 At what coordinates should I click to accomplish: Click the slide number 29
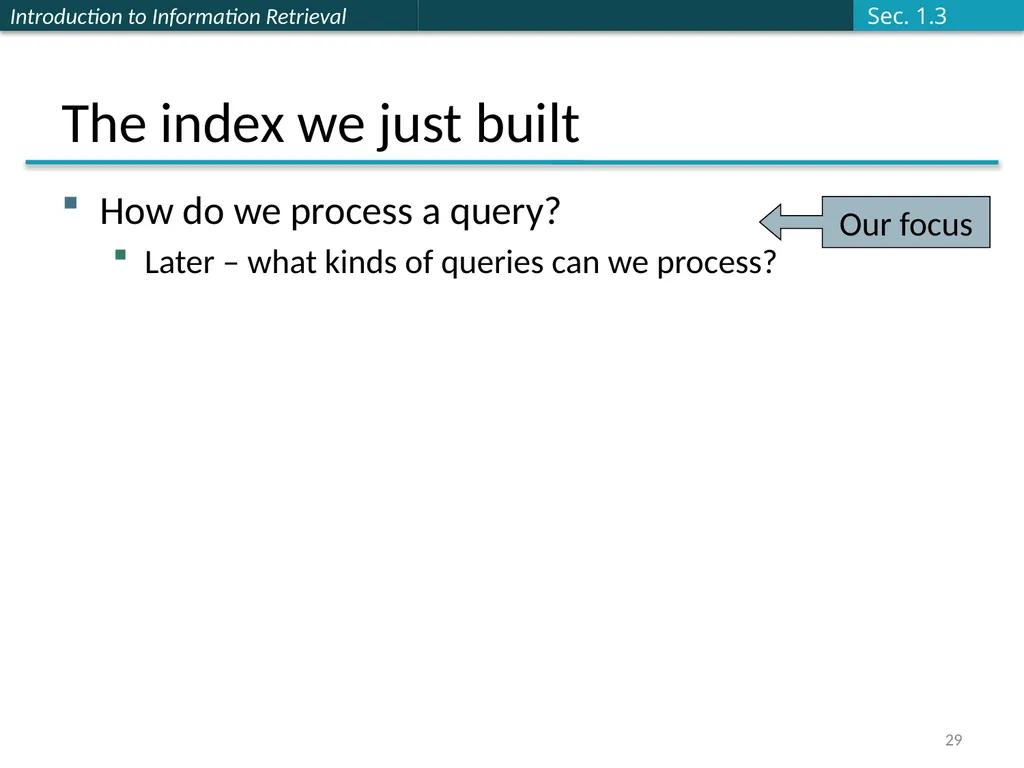click(x=953, y=740)
